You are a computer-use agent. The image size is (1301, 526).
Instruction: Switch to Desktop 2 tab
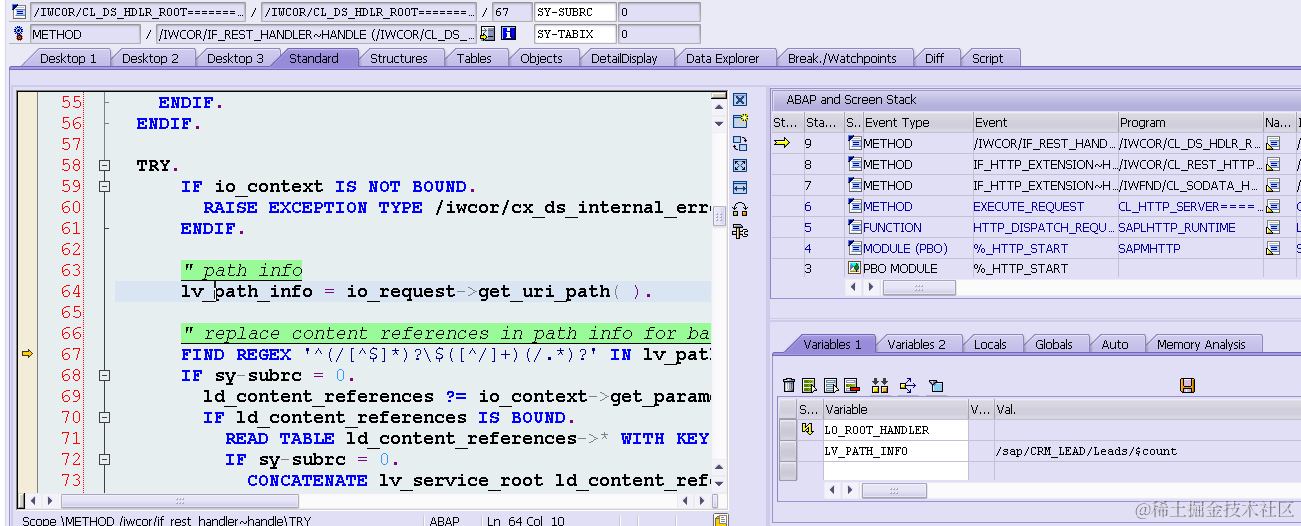point(150,58)
